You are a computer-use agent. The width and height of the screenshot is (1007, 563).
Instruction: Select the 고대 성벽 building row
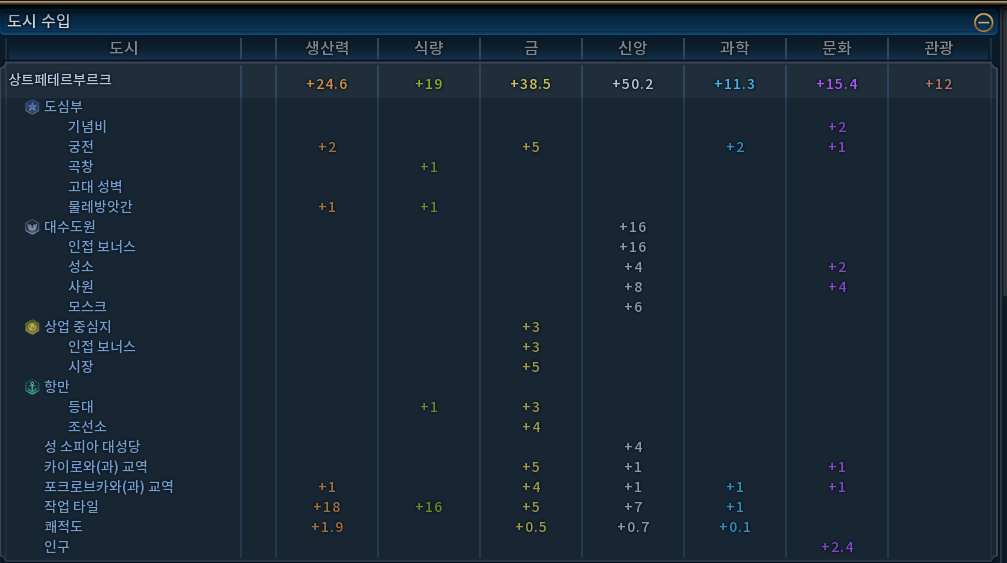tap(95, 186)
